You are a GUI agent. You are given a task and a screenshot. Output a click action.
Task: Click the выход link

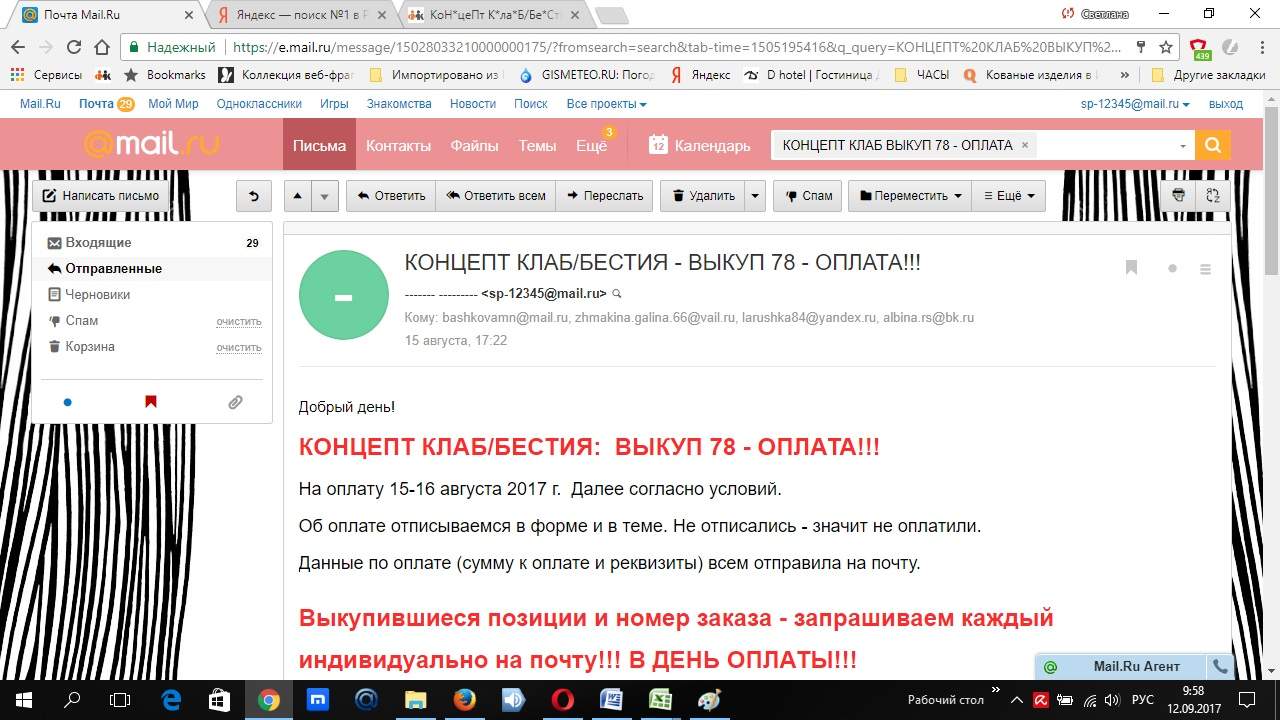pos(1226,104)
